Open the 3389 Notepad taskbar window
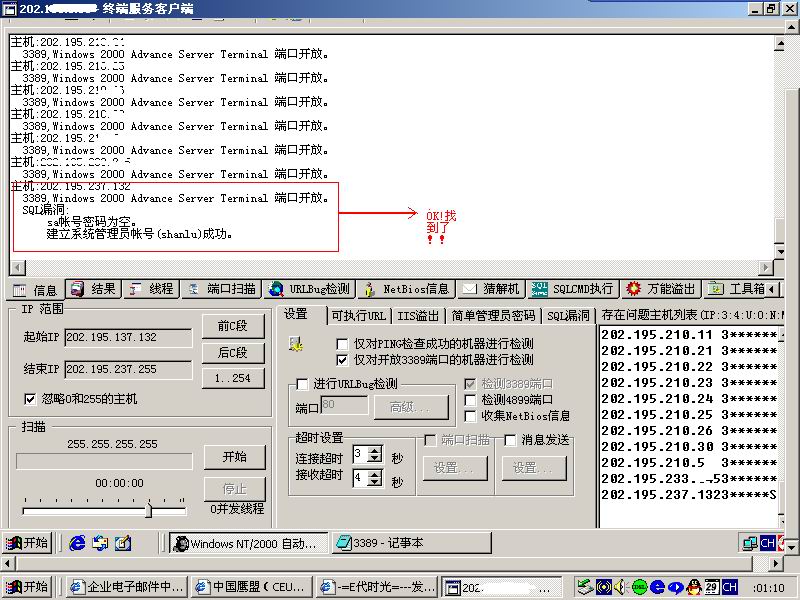The image size is (800, 600). [412, 543]
